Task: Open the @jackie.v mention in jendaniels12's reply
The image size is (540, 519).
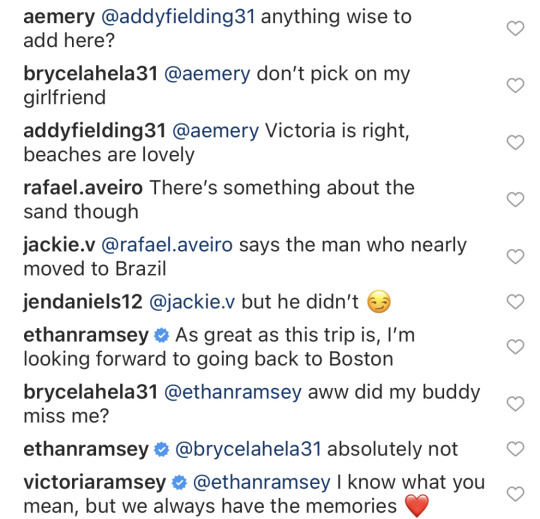Action: pyautogui.click(x=192, y=302)
